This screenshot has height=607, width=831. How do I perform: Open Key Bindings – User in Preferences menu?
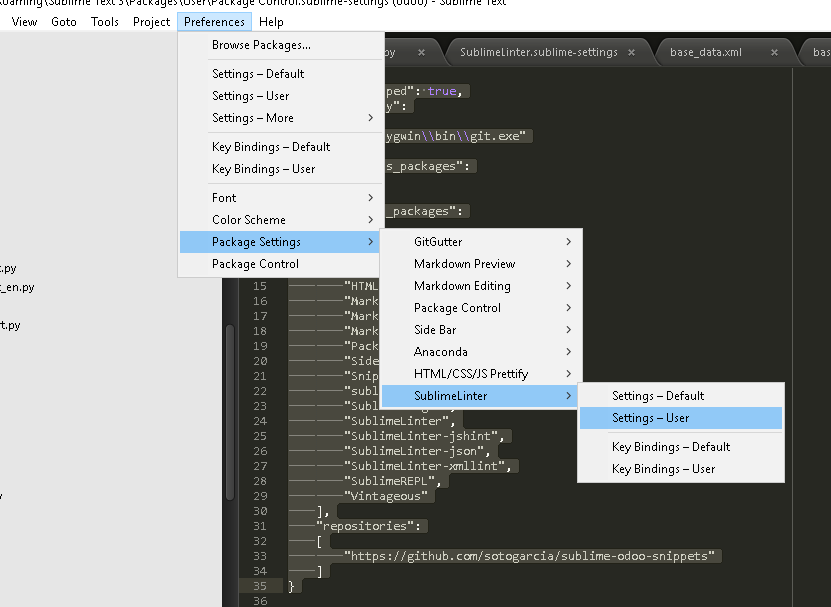pos(280,169)
